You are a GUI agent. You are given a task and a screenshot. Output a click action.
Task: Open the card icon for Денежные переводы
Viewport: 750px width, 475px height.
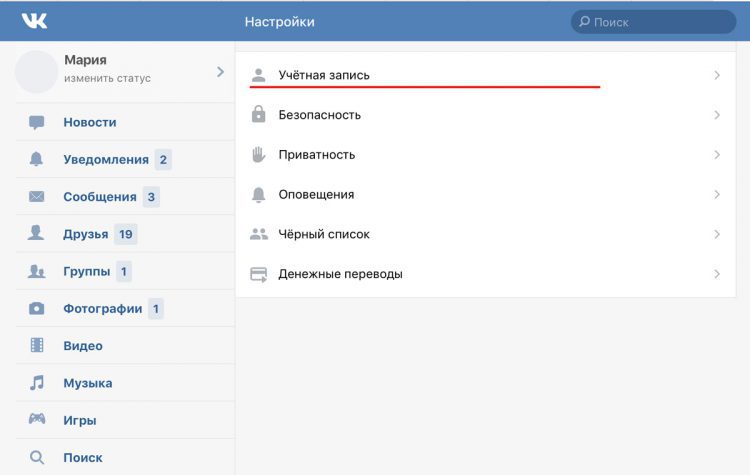[x=259, y=274]
